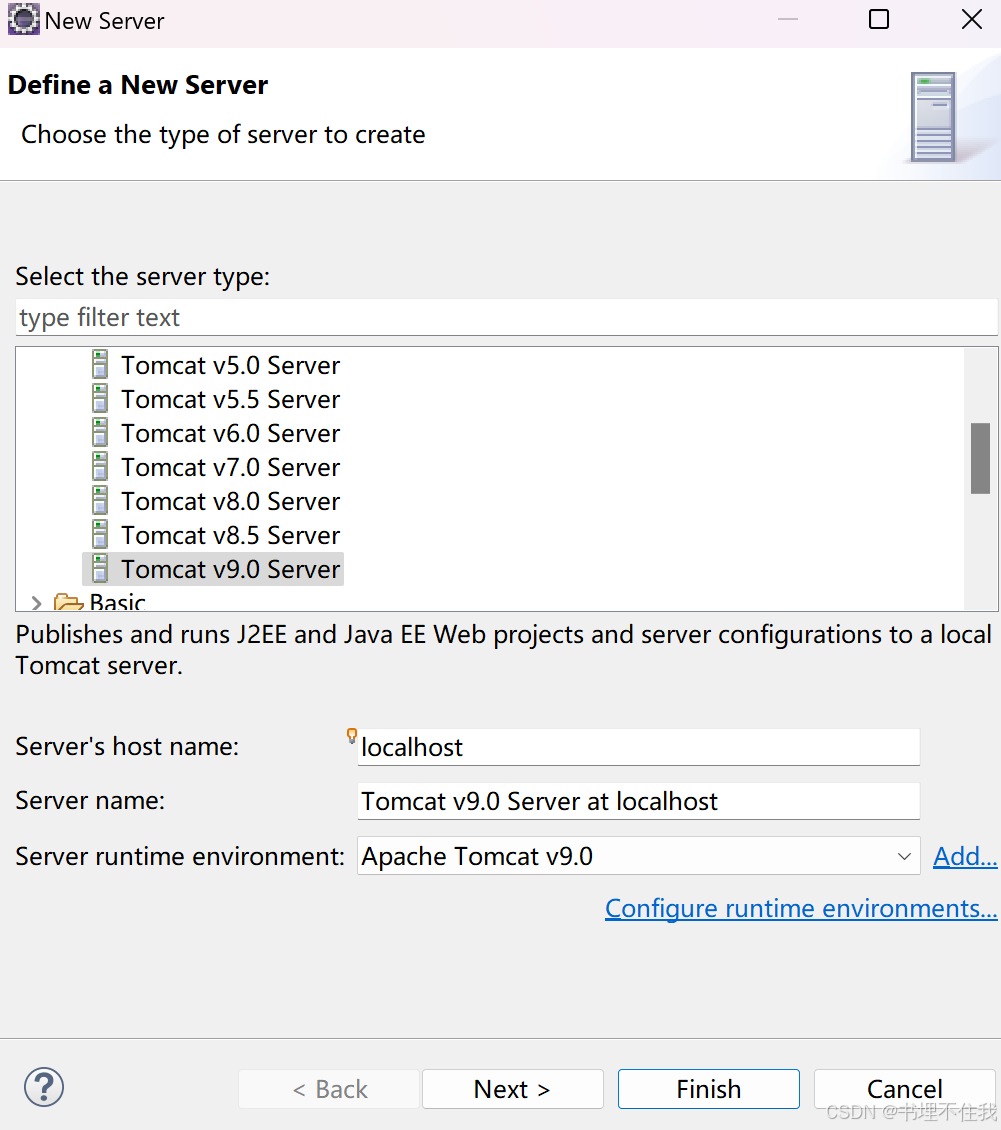Click the Server name field

coord(639,801)
